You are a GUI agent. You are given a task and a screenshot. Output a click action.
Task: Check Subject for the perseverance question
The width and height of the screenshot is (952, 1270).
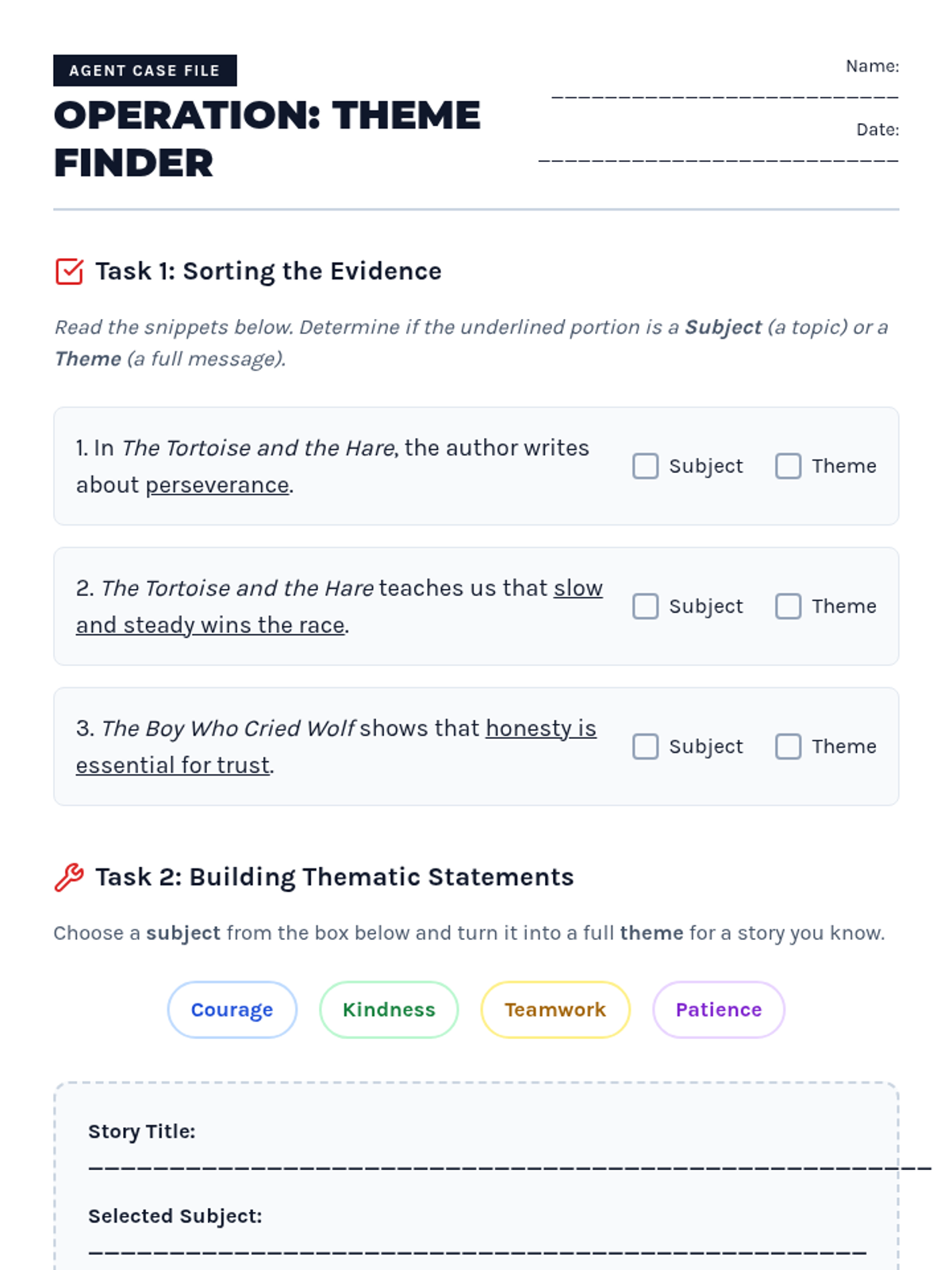(x=645, y=466)
